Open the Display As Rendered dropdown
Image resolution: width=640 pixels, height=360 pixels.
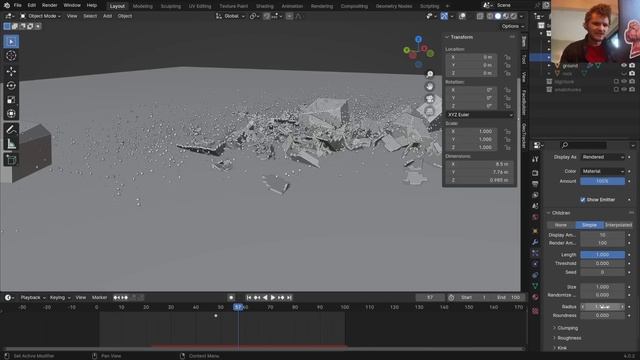point(602,157)
